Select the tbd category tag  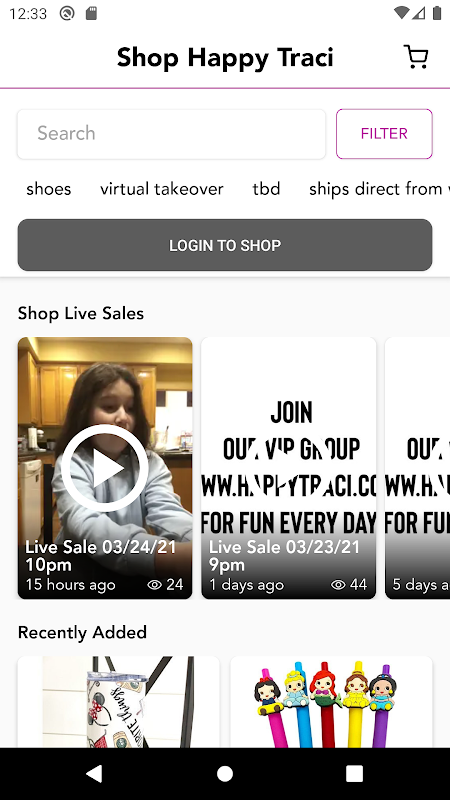pos(266,189)
